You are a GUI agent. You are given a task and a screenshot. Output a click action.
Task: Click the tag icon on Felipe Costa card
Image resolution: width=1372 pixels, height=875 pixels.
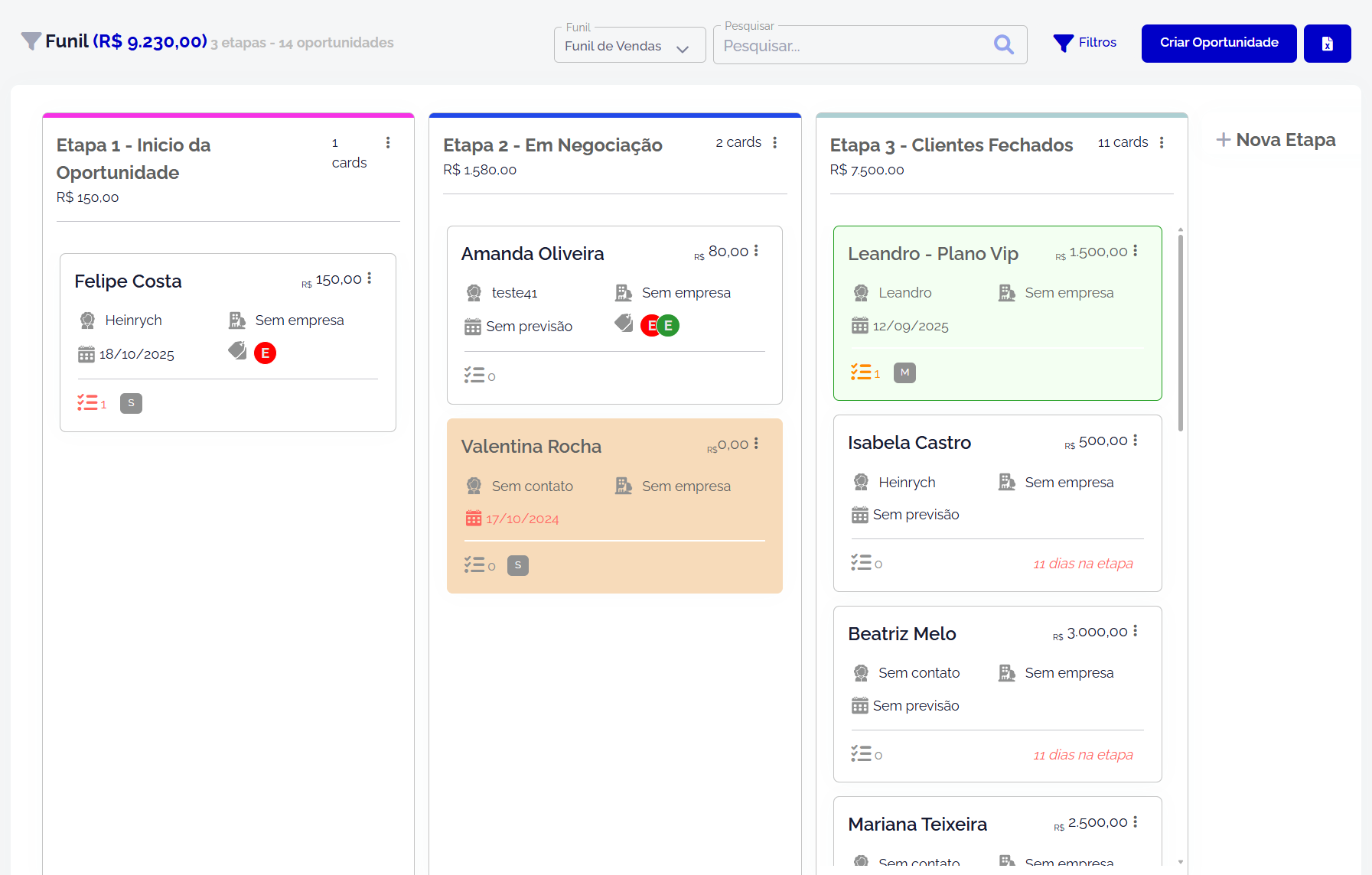(237, 350)
